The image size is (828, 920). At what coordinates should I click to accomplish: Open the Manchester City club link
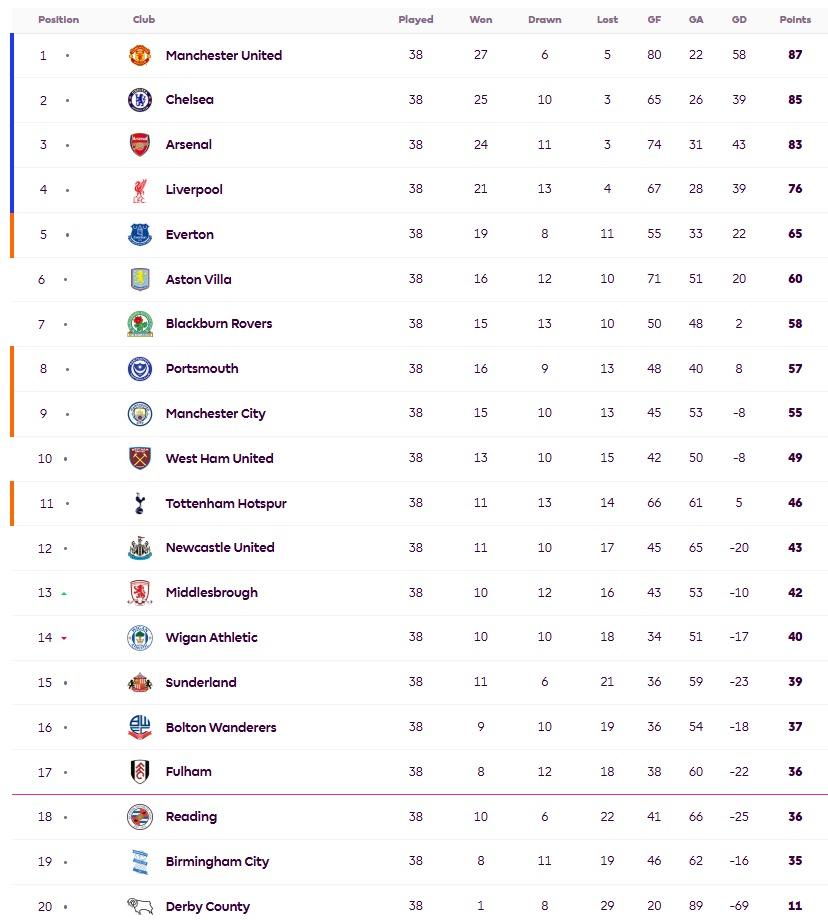[x=215, y=413]
